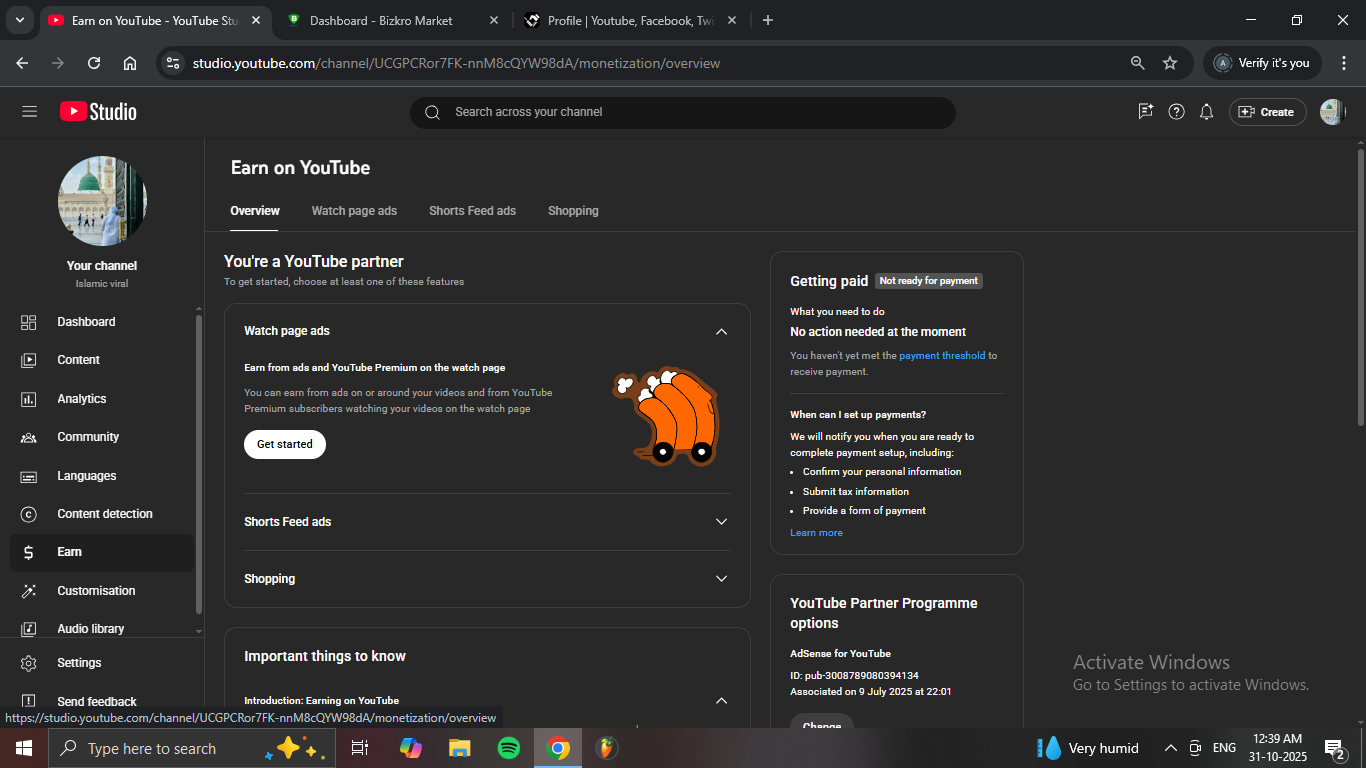
Task: Click the account avatar in top bar
Action: tap(1331, 112)
